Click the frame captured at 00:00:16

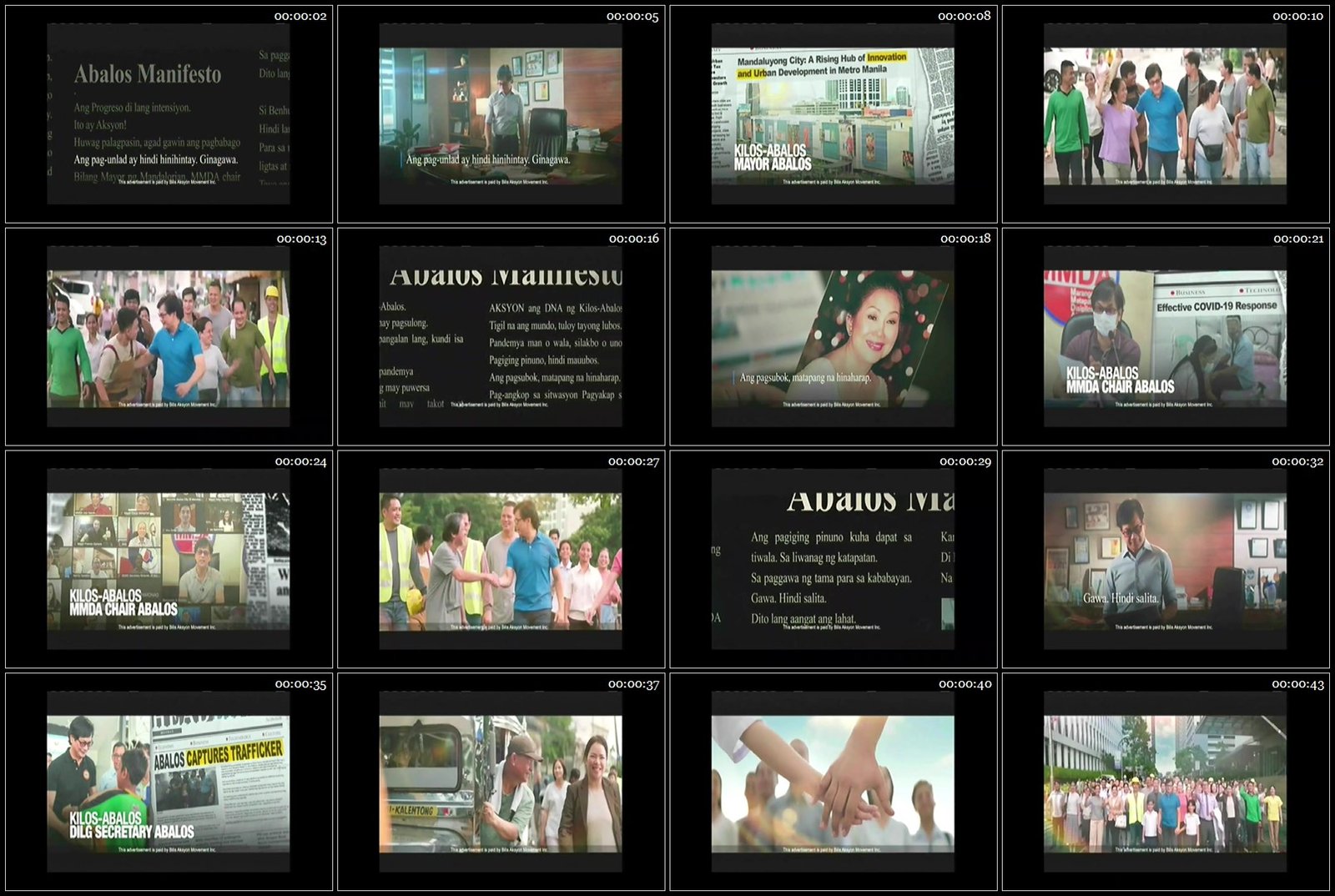(x=501, y=337)
